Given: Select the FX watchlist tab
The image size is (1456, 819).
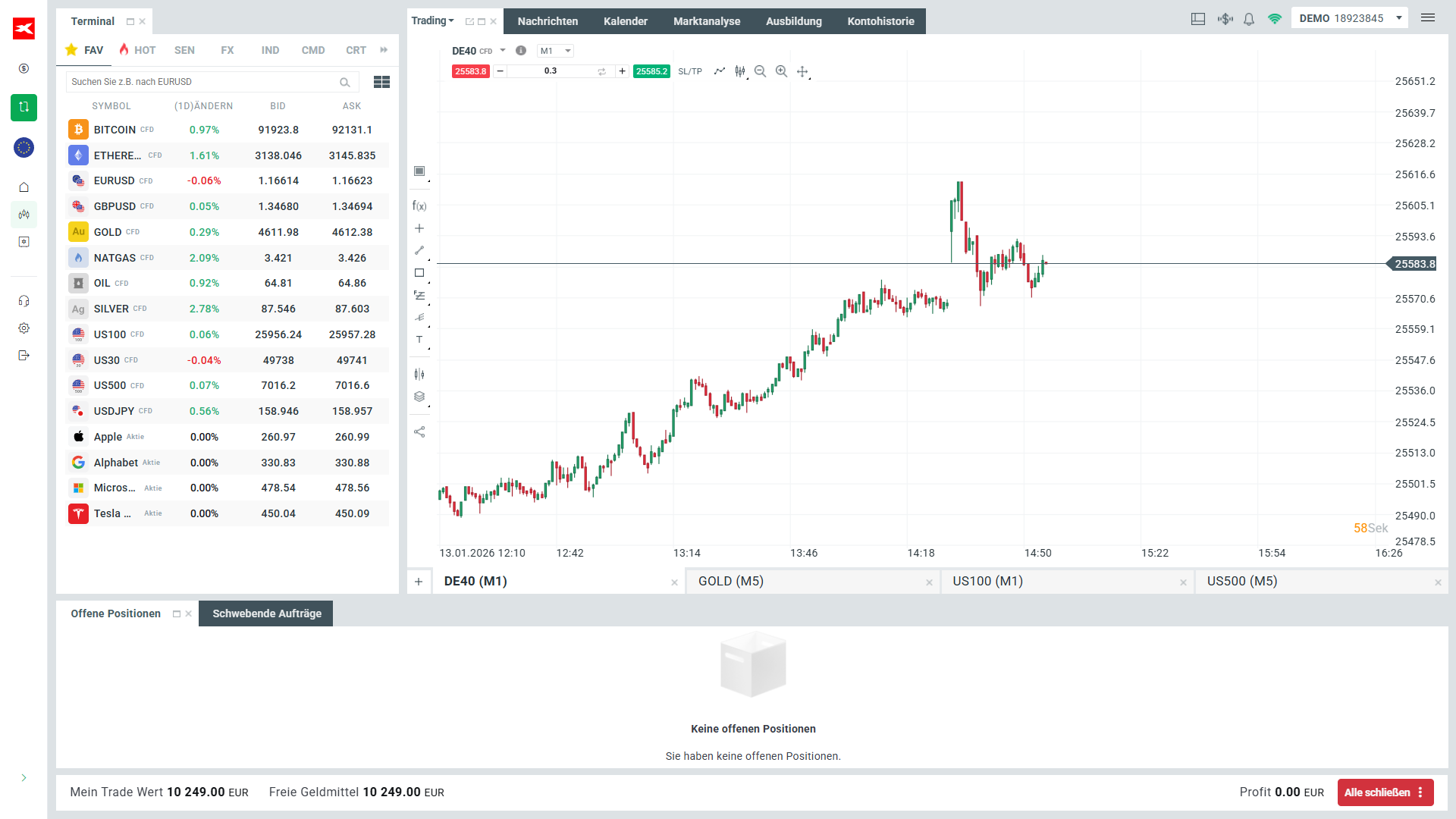Looking at the screenshot, I should 227,50.
